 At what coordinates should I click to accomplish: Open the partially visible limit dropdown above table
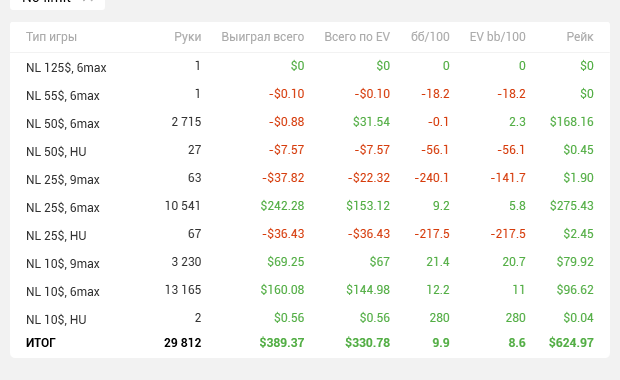point(57,3)
